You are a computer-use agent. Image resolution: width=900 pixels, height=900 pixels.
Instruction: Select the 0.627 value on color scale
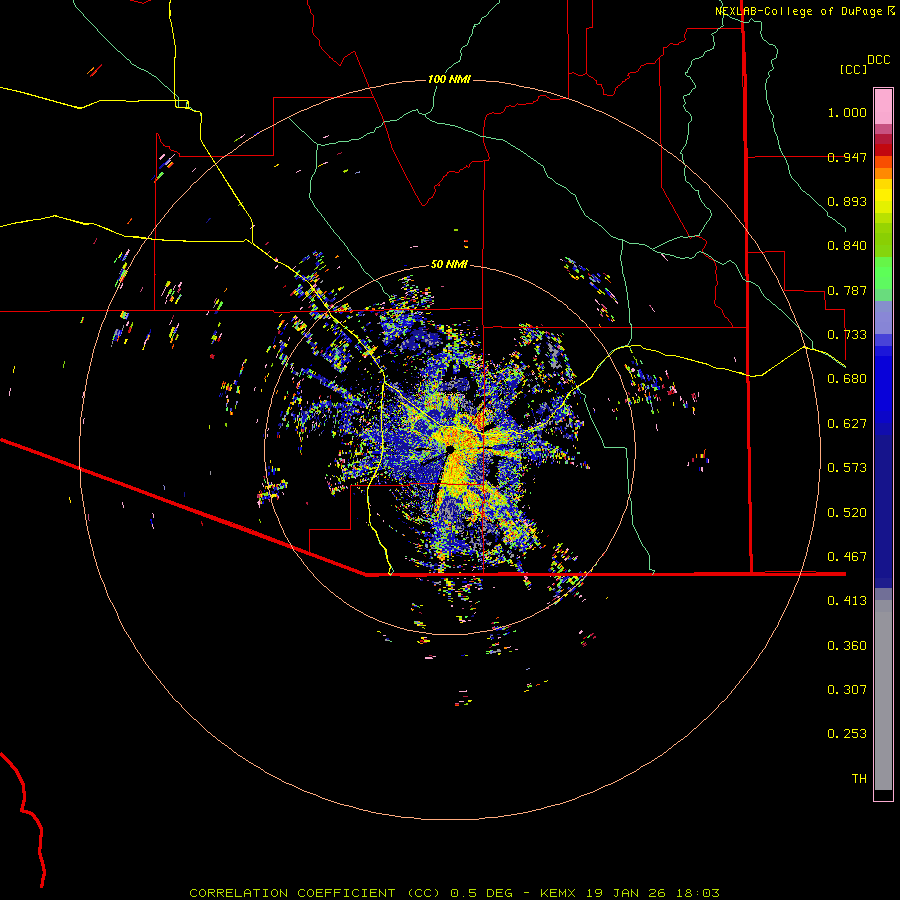coord(847,424)
